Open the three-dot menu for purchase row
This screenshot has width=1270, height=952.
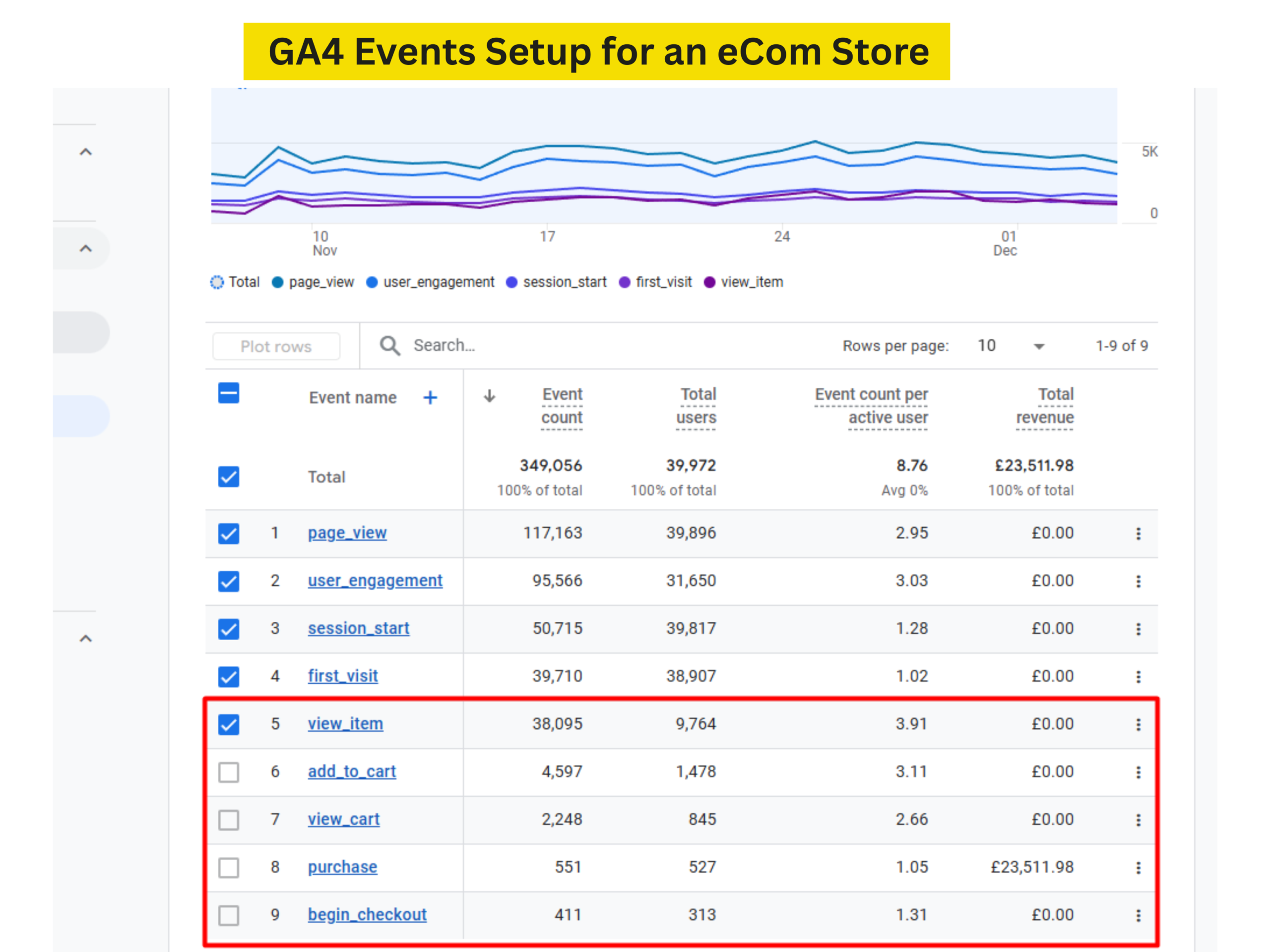click(1138, 867)
